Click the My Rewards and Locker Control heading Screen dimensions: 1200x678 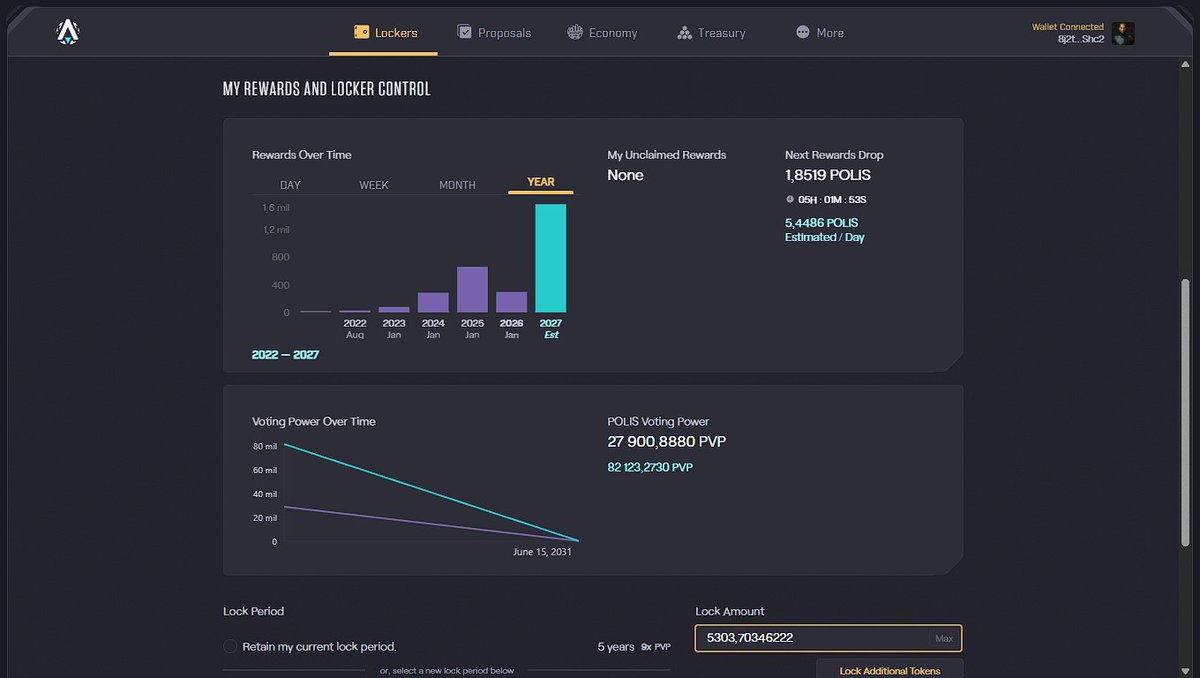pyautogui.click(x=327, y=89)
